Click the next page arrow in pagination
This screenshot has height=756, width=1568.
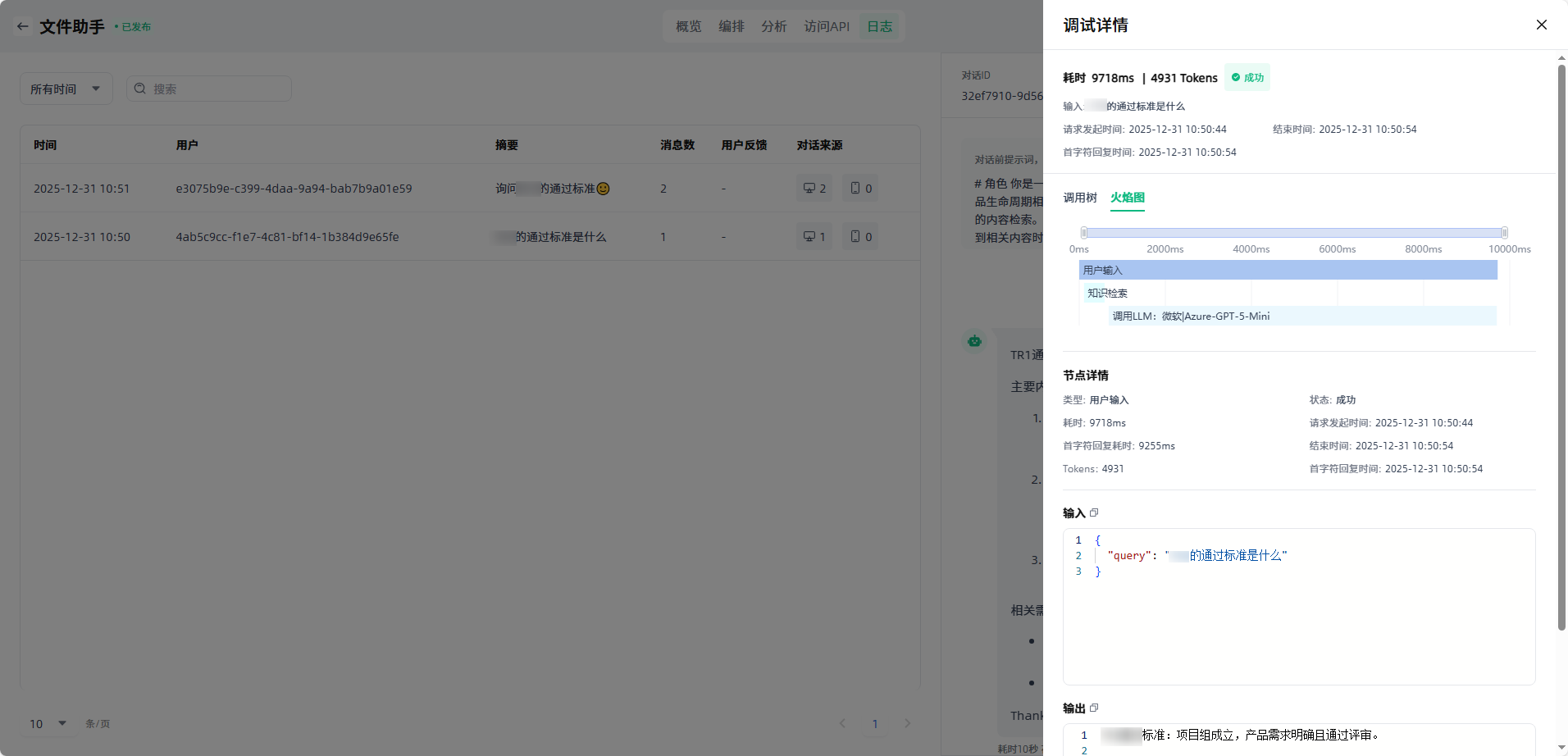click(x=907, y=723)
